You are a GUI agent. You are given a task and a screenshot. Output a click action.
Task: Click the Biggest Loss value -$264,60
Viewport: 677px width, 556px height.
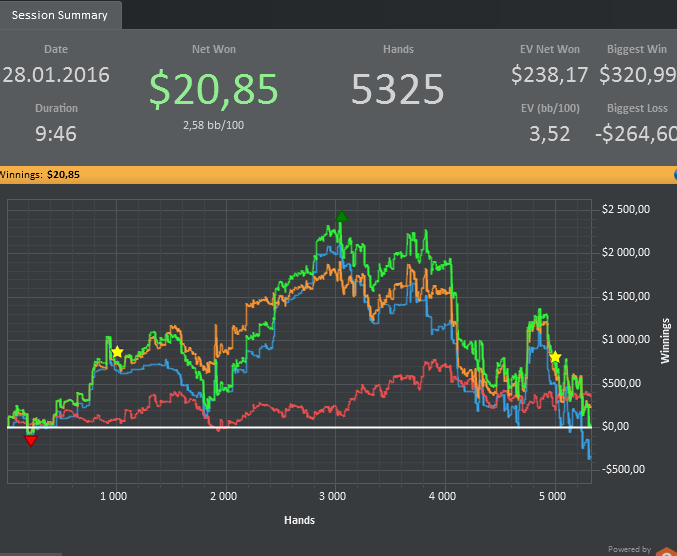(636, 134)
